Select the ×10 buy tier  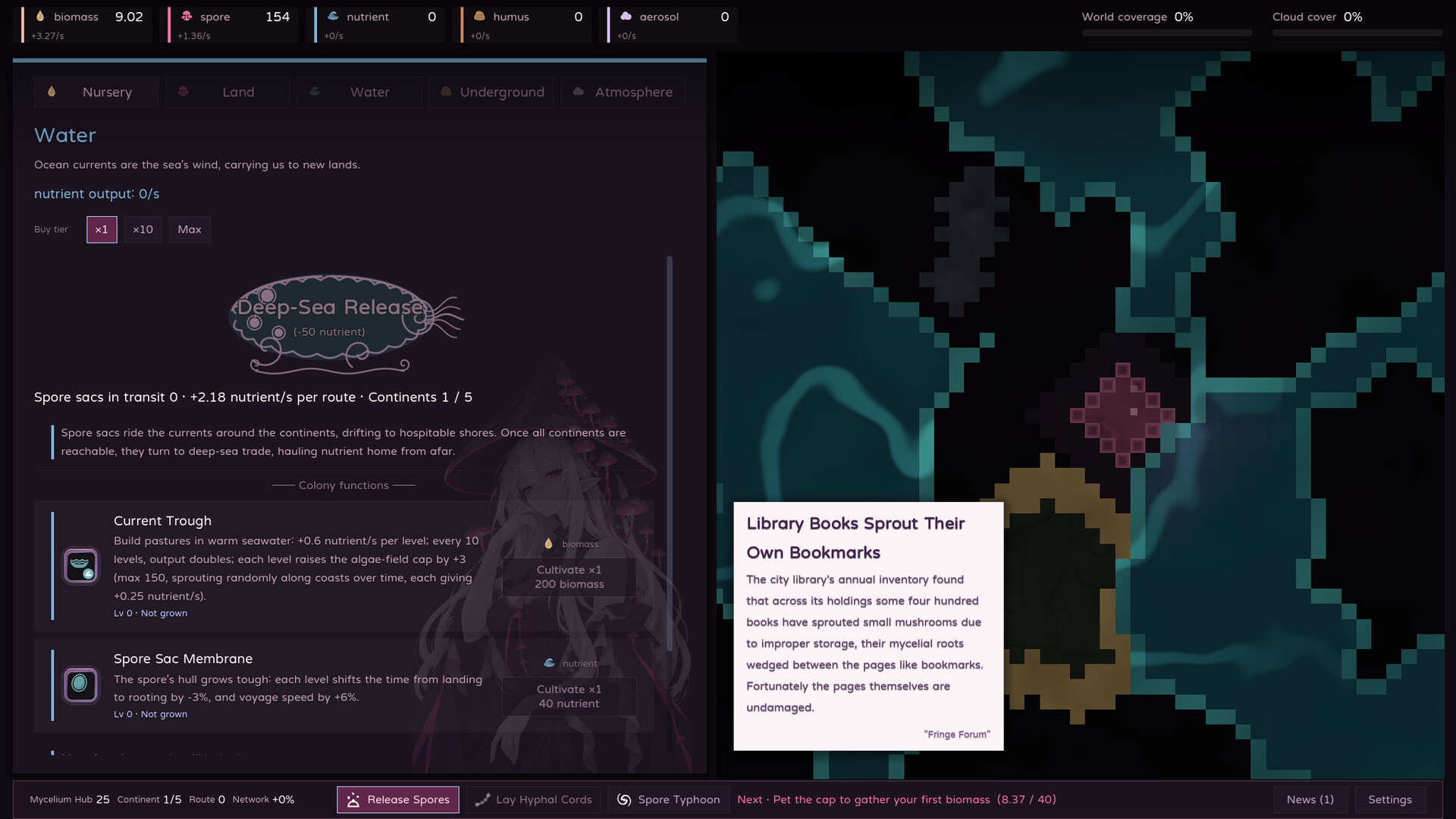(143, 230)
